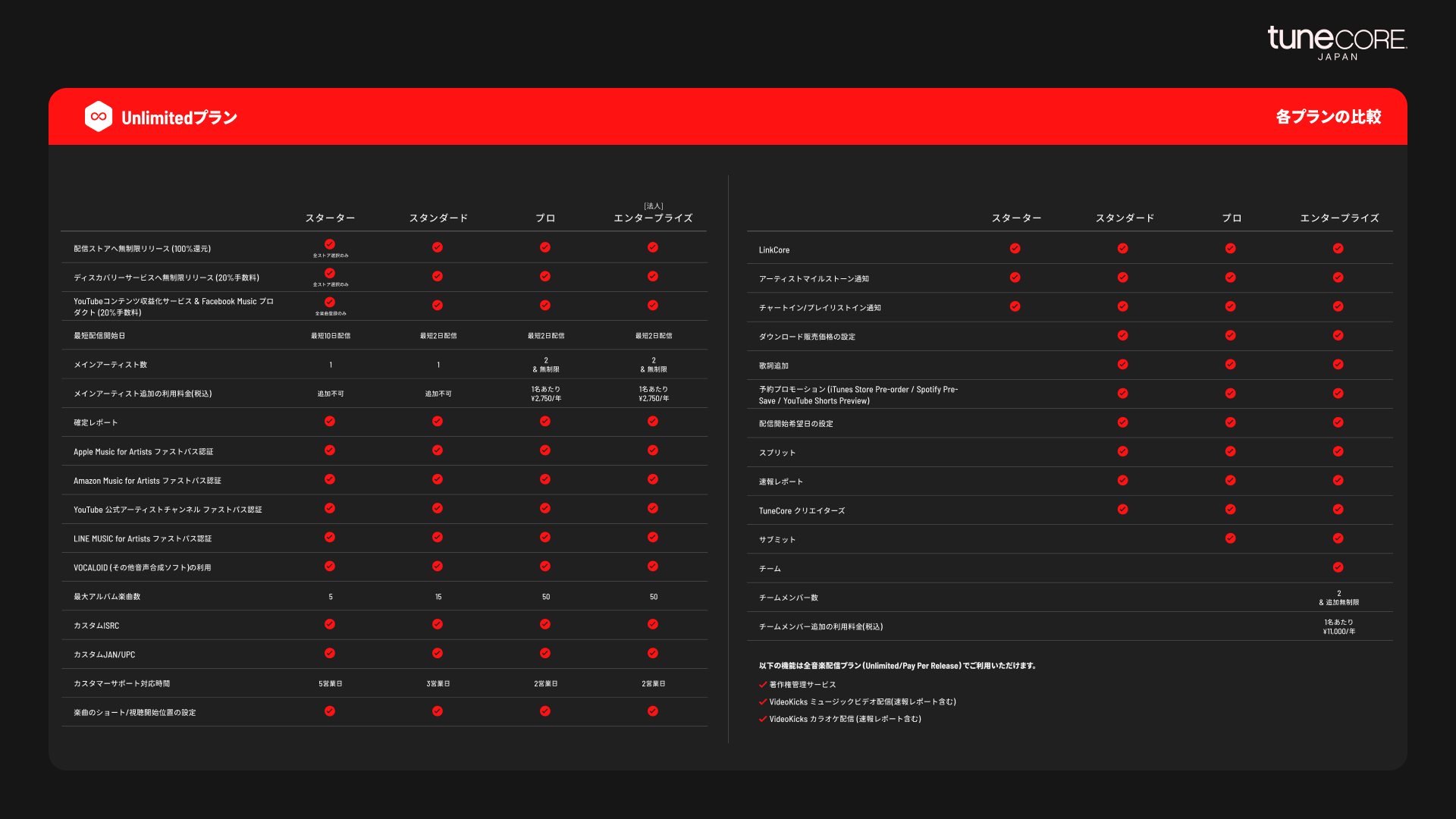Click the Unlimitedプラン title text
1456x819 pixels.
point(179,118)
